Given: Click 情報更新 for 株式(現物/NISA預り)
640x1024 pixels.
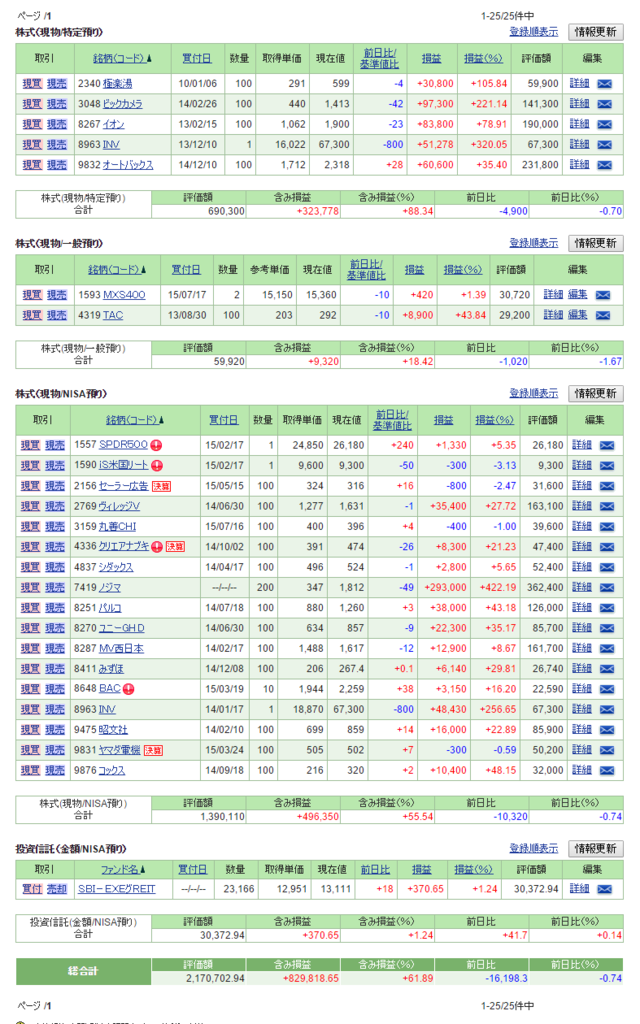Looking at the screenshot, I should 596,393.
